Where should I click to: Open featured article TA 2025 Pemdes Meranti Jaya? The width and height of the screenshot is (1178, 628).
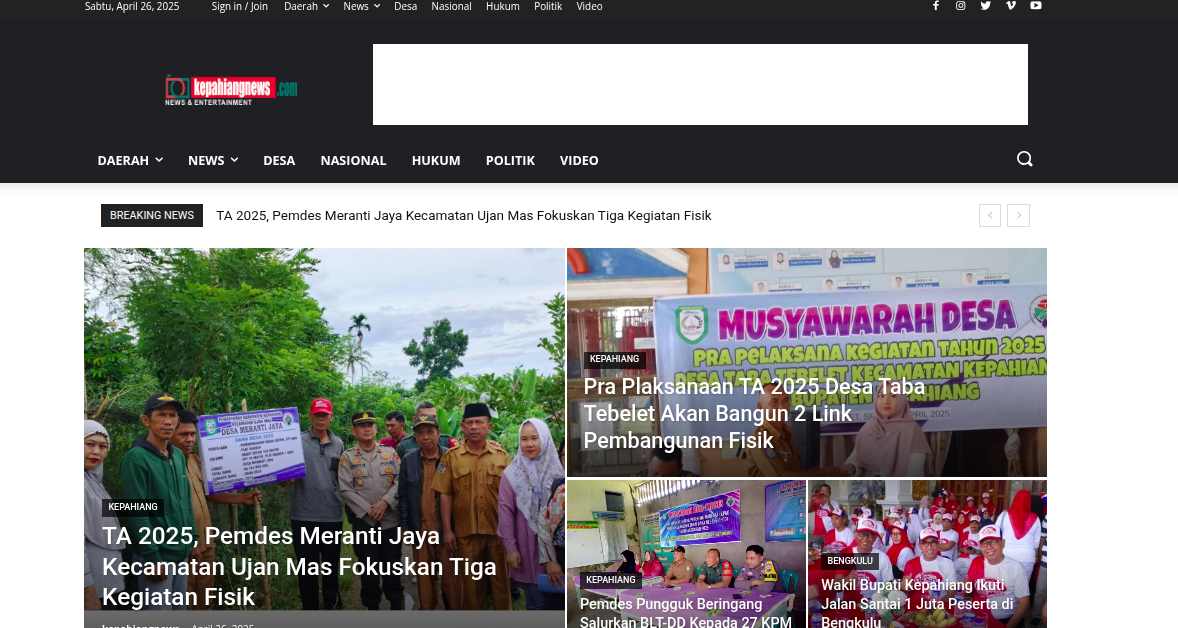[x=299, y=566]
